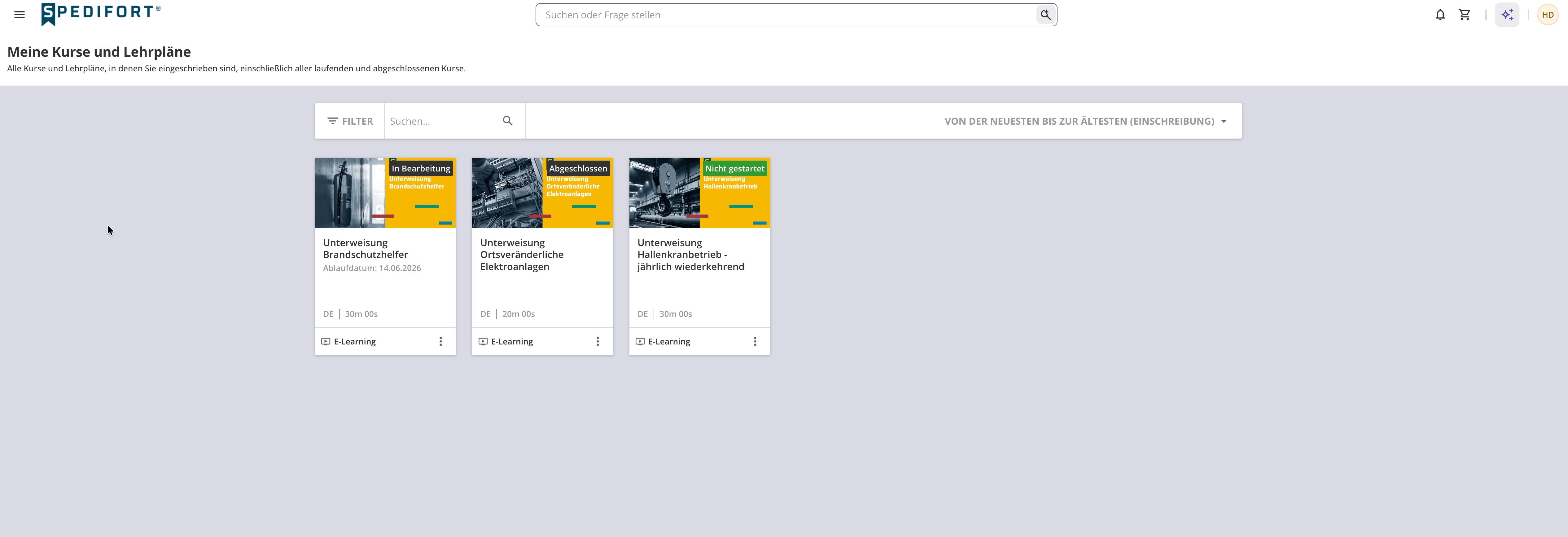Click the 'Abgeschlossen' status badge
The image size is (1568, 537).
click(578, 168)
